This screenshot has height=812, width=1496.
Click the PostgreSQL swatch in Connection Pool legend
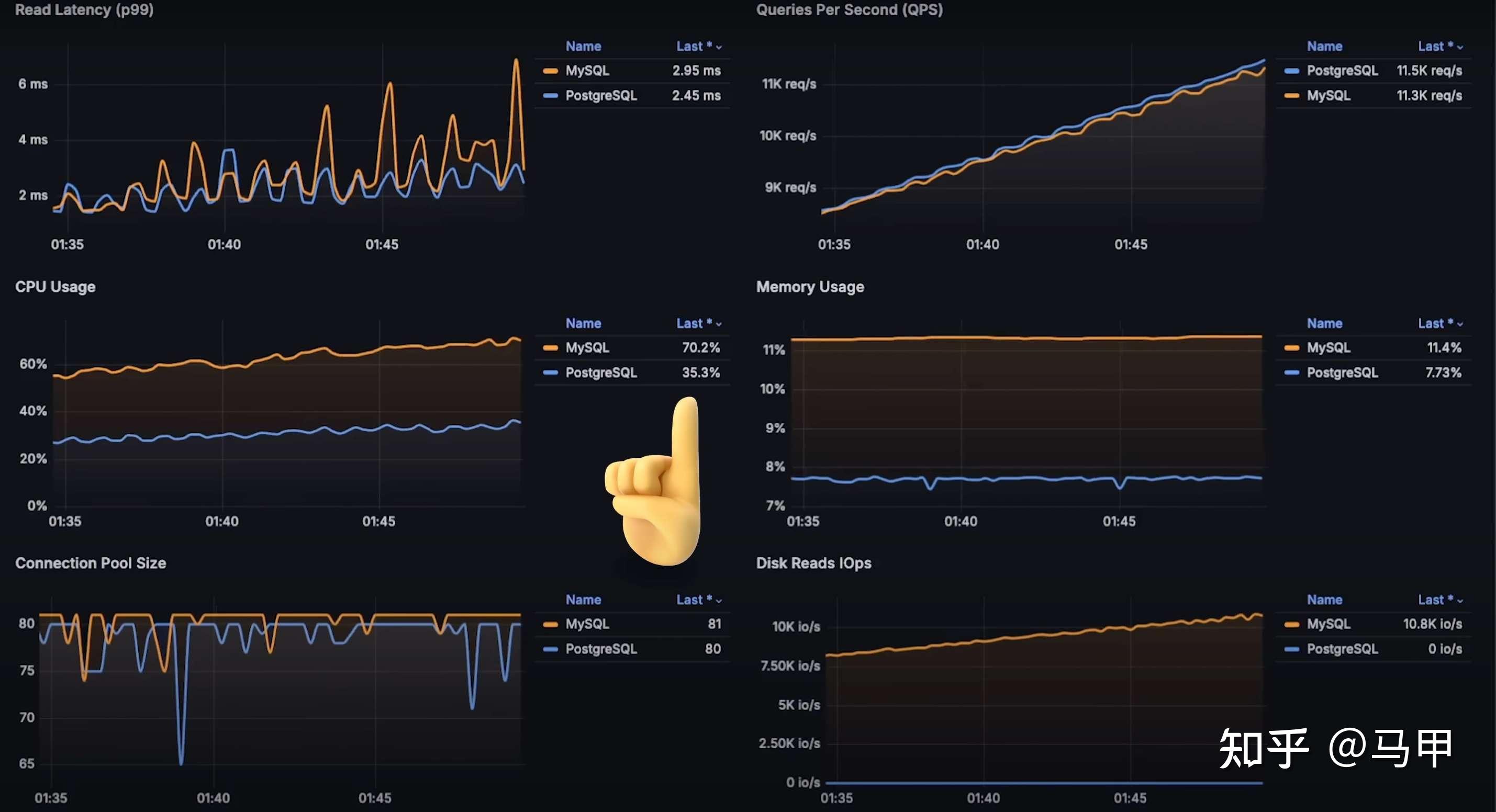tap(550, 649)
